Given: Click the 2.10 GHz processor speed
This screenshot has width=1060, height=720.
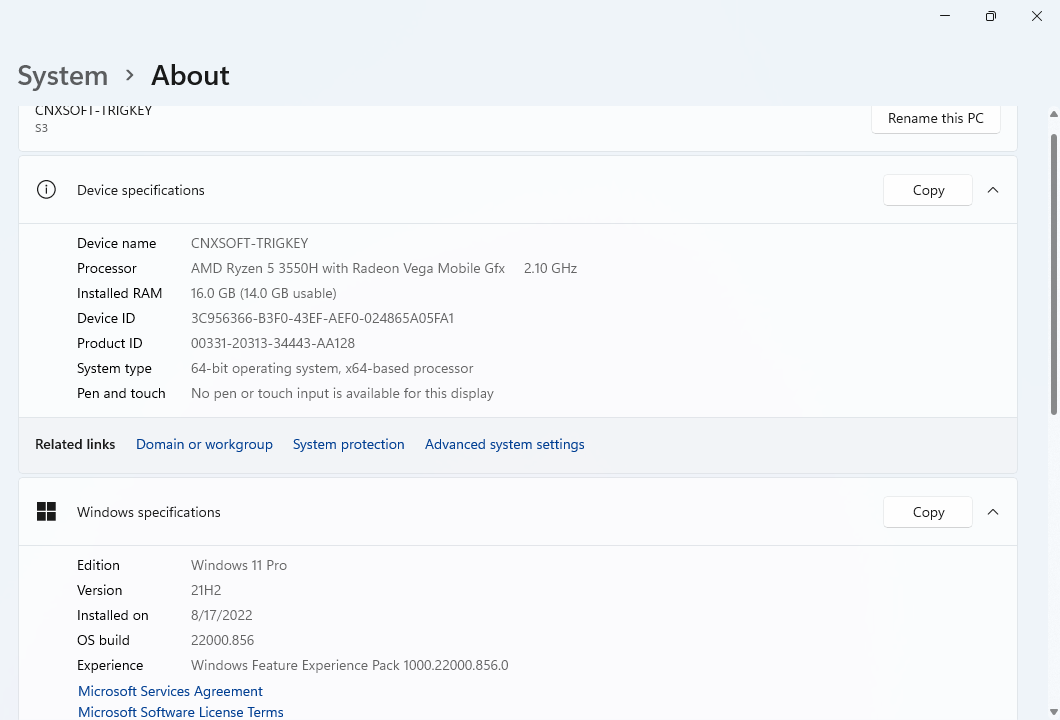Looking at the screenshot, I should click(550, 268).
